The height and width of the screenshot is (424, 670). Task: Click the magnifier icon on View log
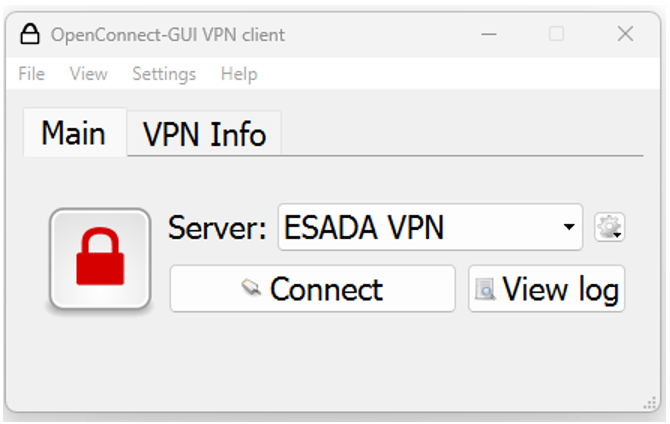click(486, 289)
